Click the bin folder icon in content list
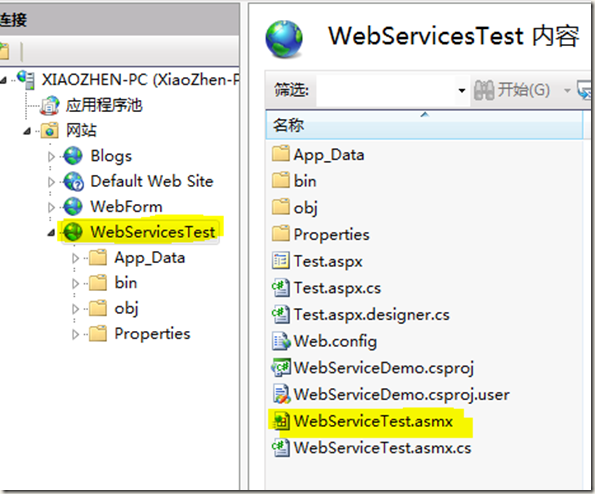595x494 pixels. point(281,180)
